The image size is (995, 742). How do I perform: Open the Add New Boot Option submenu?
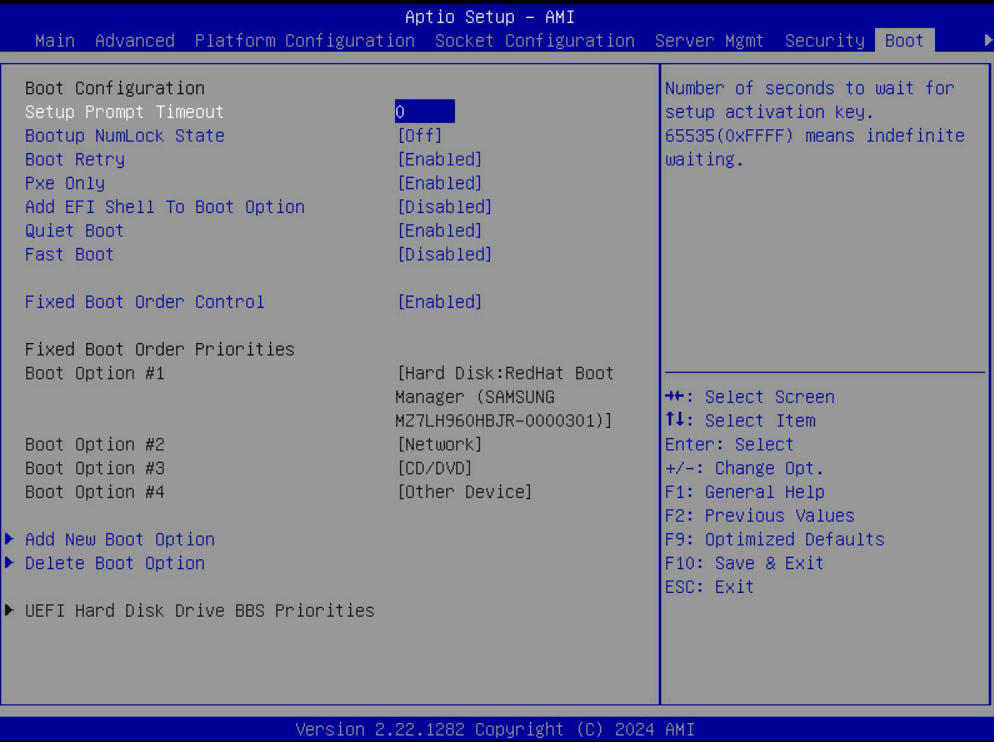tap(119, 540)
